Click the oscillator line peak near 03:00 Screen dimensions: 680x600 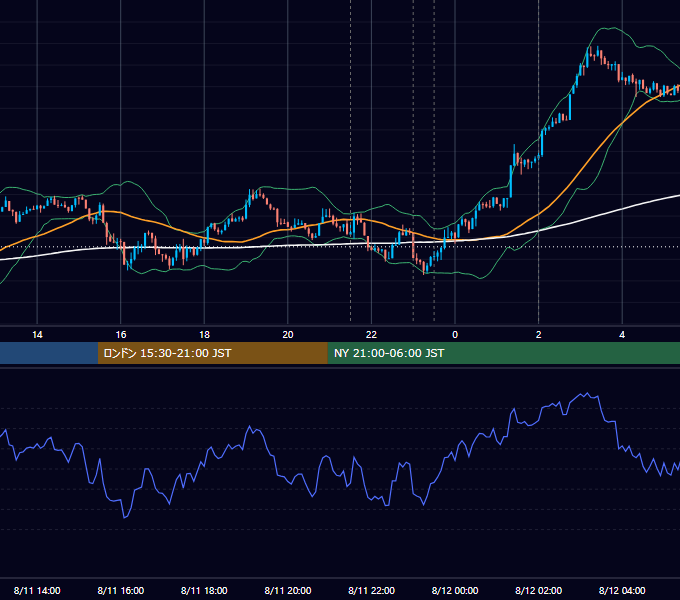pyautogui.click(x=587, y=394)
